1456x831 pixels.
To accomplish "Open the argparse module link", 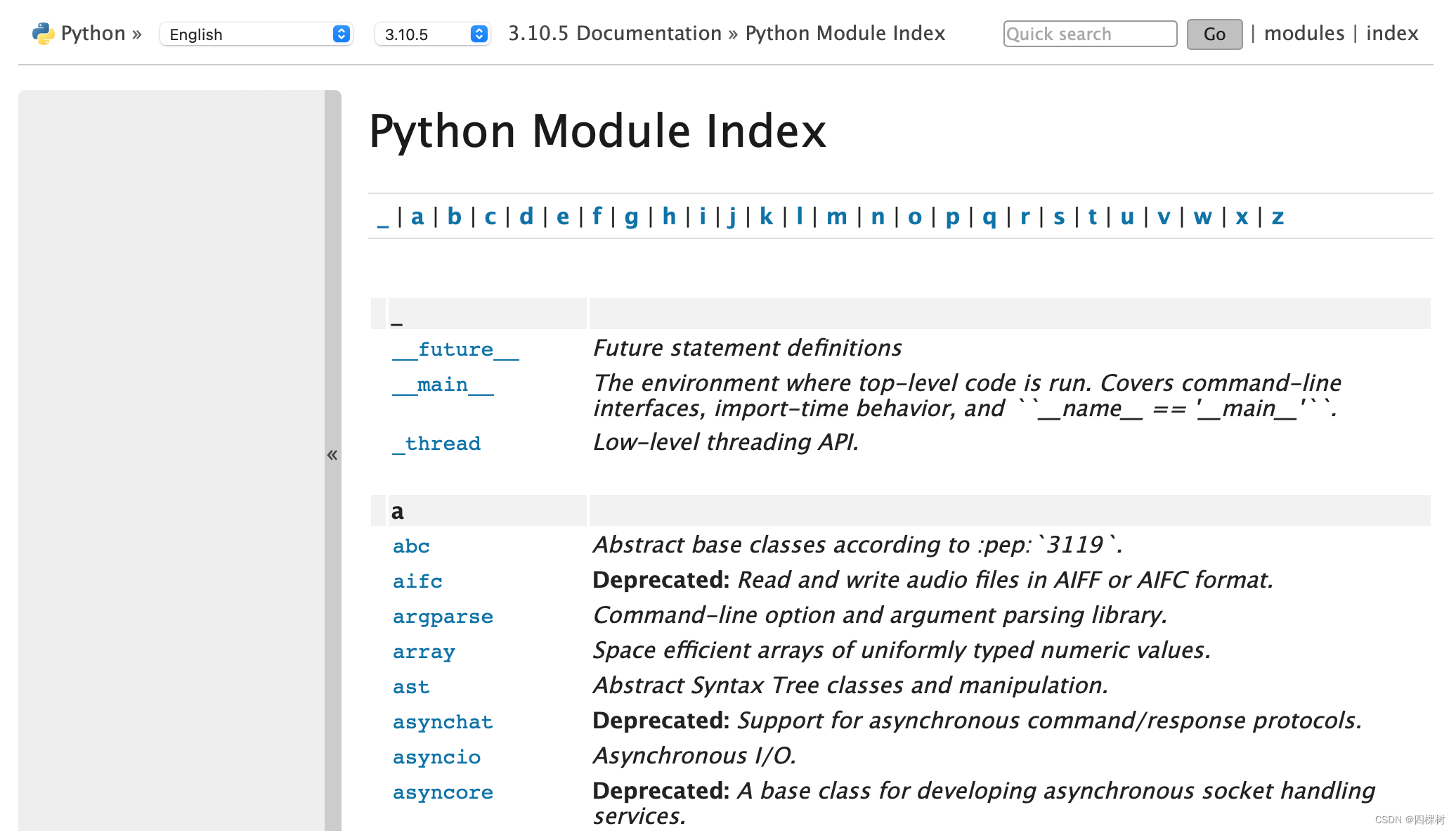I will pyautogui.click(x=443, y=617).
